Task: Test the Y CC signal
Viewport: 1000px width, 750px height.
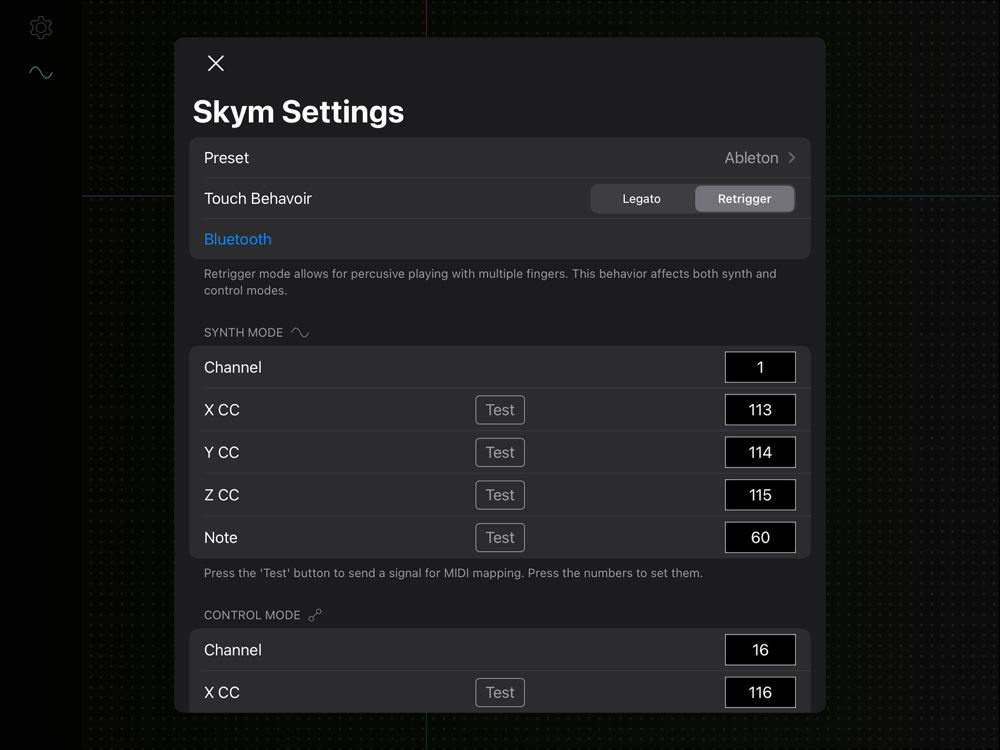Action: pos(500,453)
